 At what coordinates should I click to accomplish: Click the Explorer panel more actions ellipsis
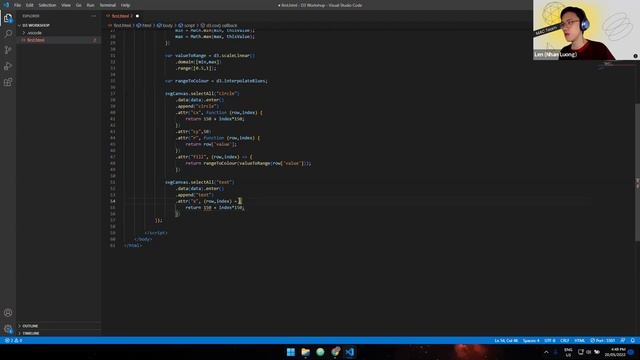click(x=94, y=16)
